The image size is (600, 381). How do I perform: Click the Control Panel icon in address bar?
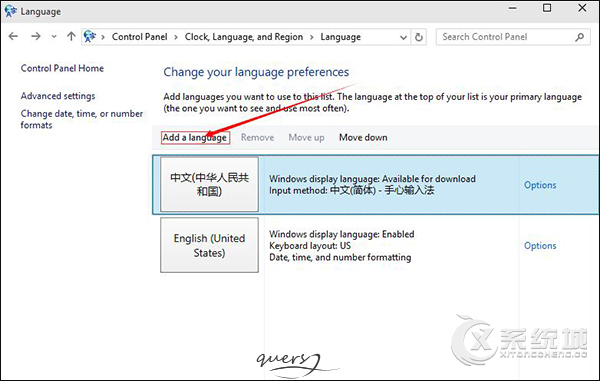click(x=90, y=36)
